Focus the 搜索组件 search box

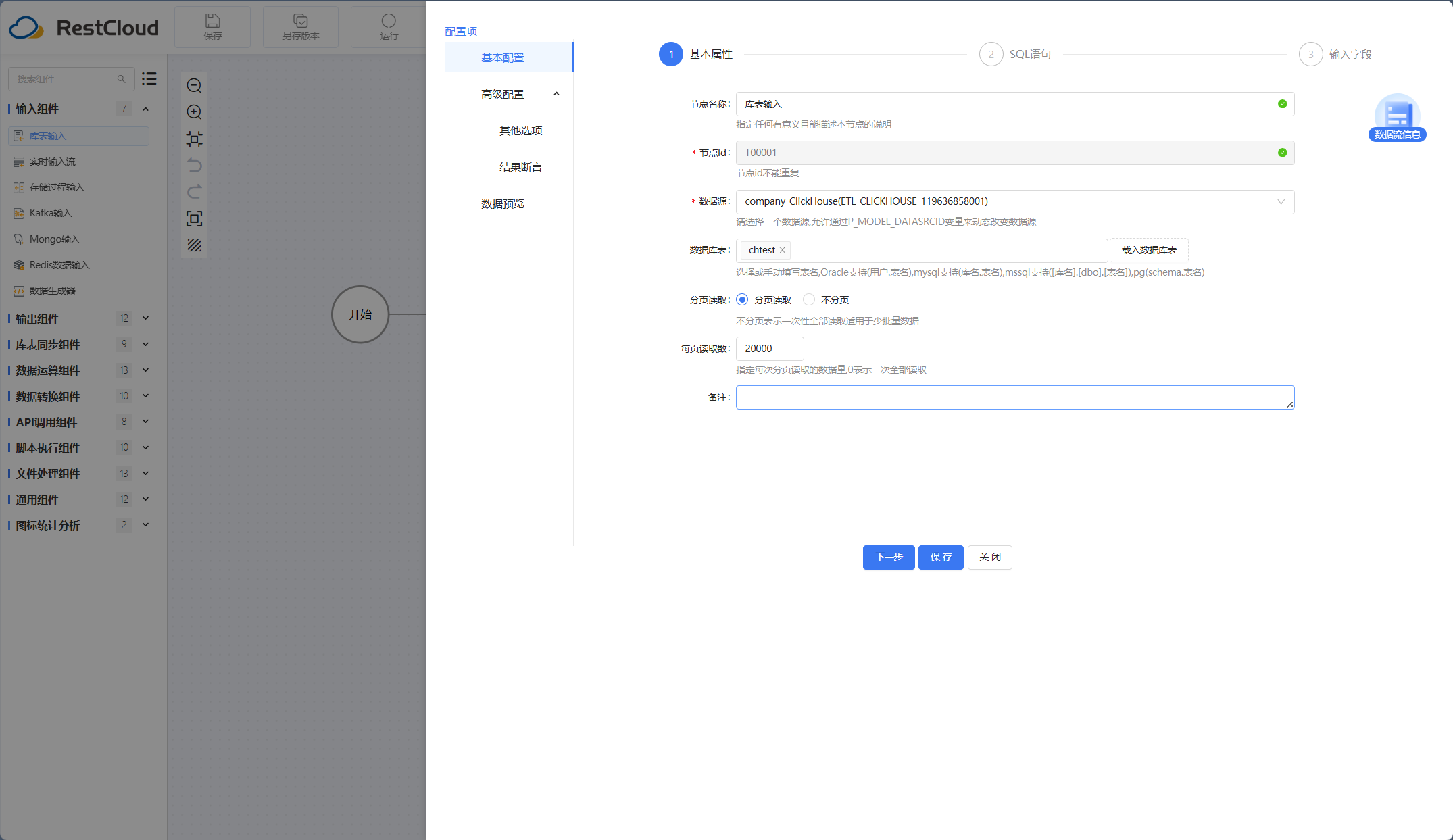pyautogui.click(x=71, y=79)
